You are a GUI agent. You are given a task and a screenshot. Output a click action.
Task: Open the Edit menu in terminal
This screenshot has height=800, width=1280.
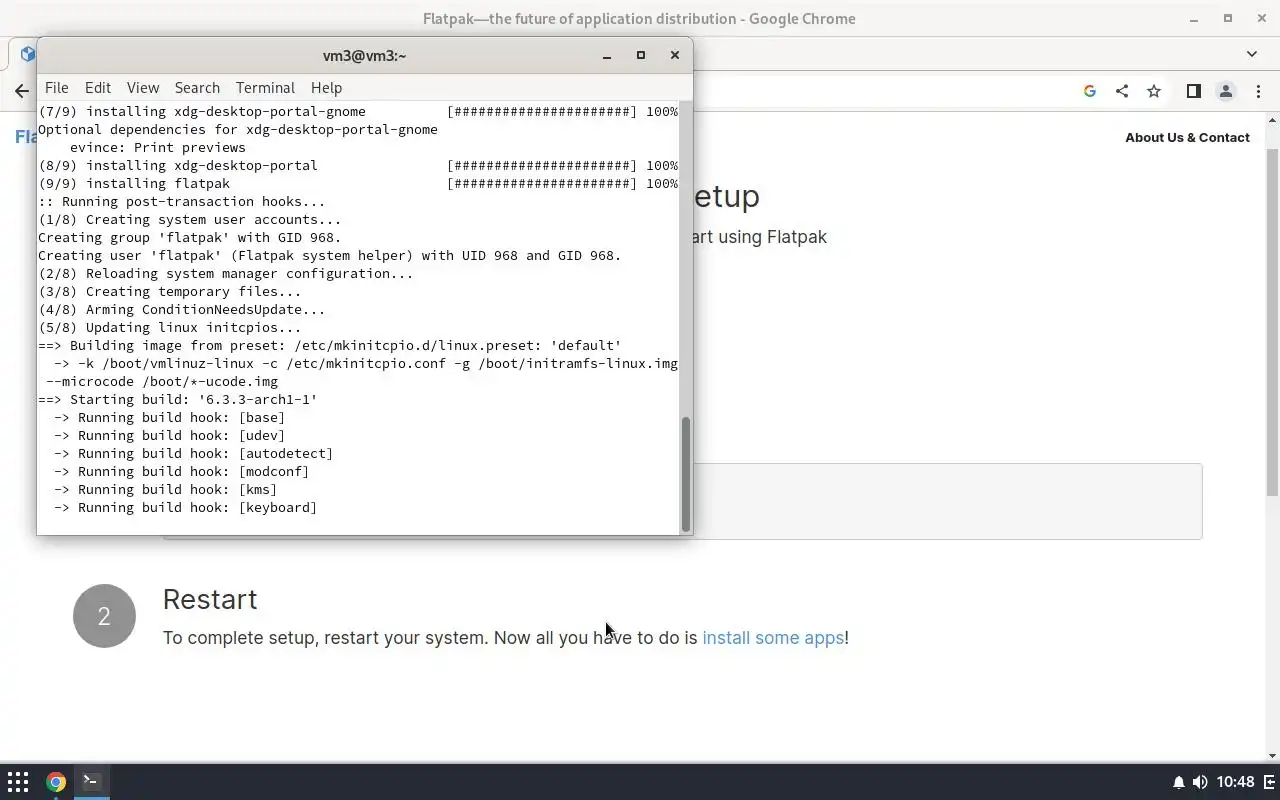coord(97,88)
